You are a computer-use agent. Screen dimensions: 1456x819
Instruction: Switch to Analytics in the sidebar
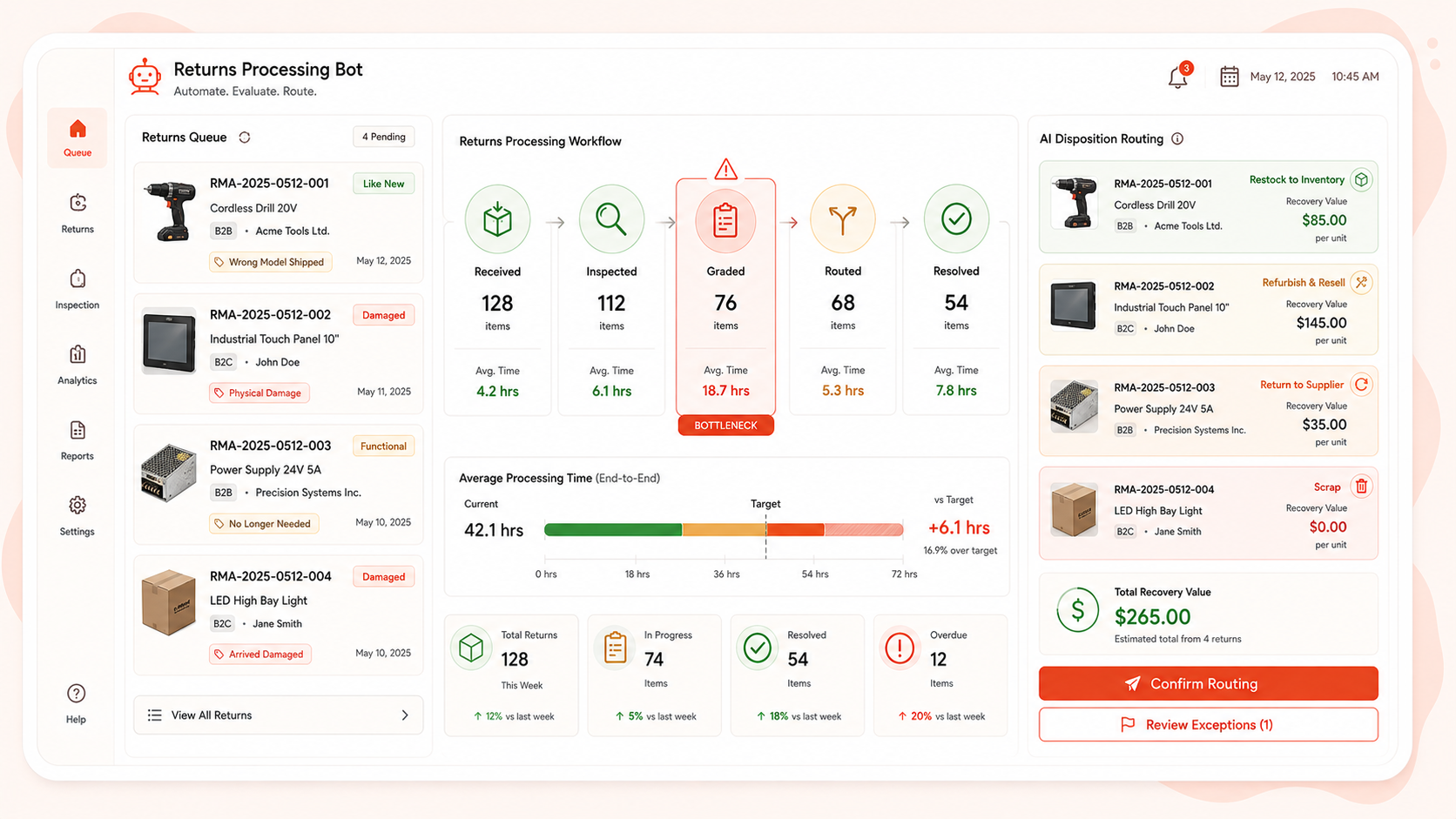78,365
